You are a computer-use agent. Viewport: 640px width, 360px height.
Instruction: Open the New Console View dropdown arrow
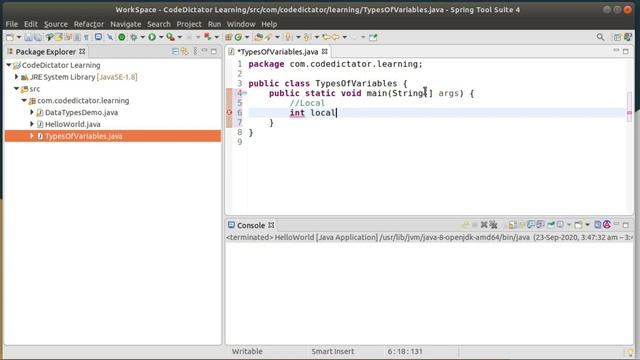[587, 225]
